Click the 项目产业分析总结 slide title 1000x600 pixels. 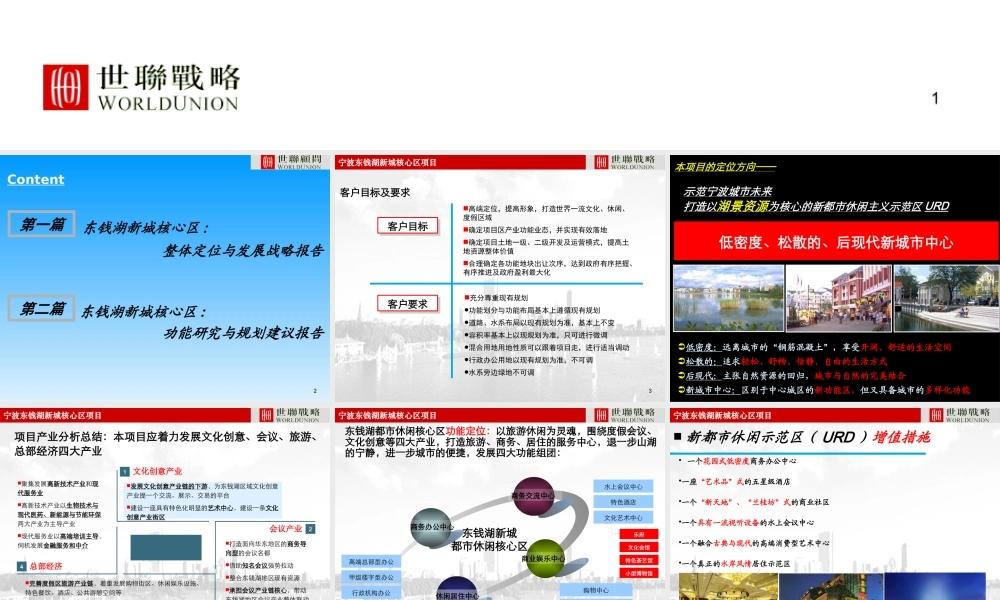tap(166, 444)
